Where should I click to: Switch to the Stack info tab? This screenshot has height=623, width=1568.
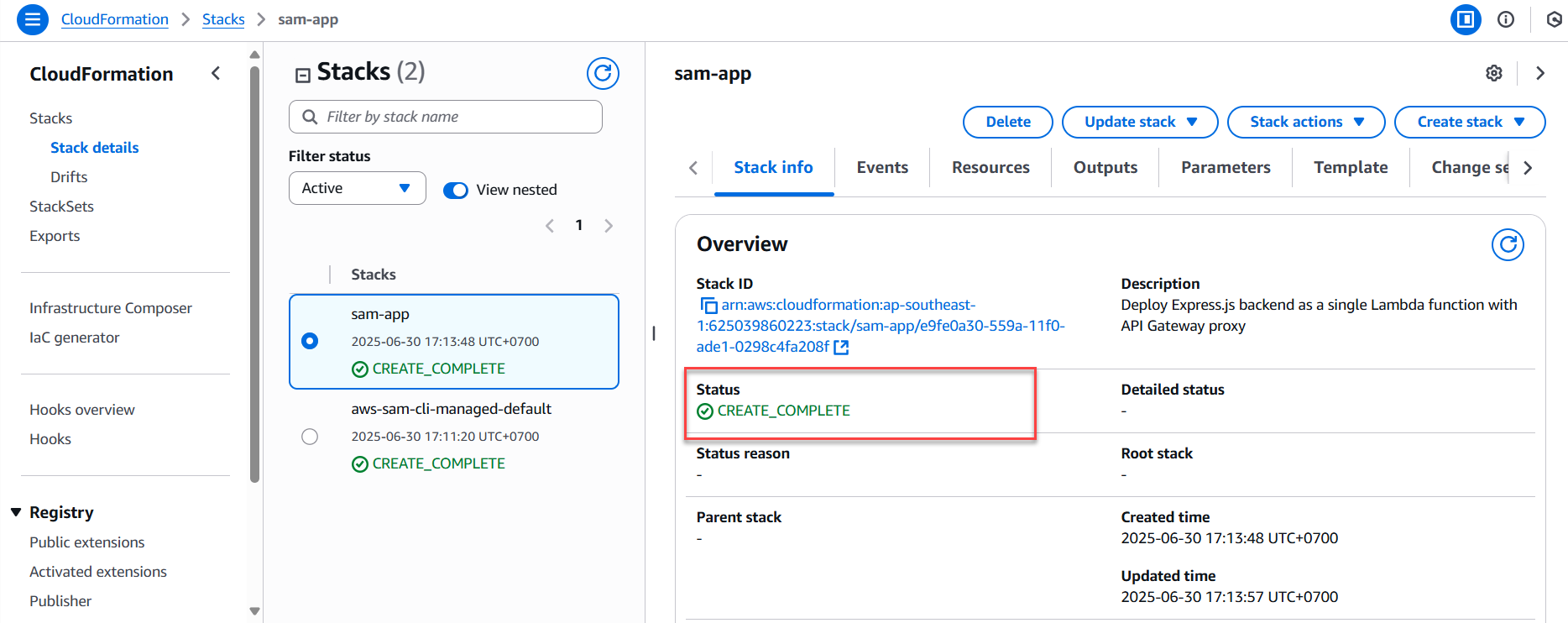click(x=773, y=167)
